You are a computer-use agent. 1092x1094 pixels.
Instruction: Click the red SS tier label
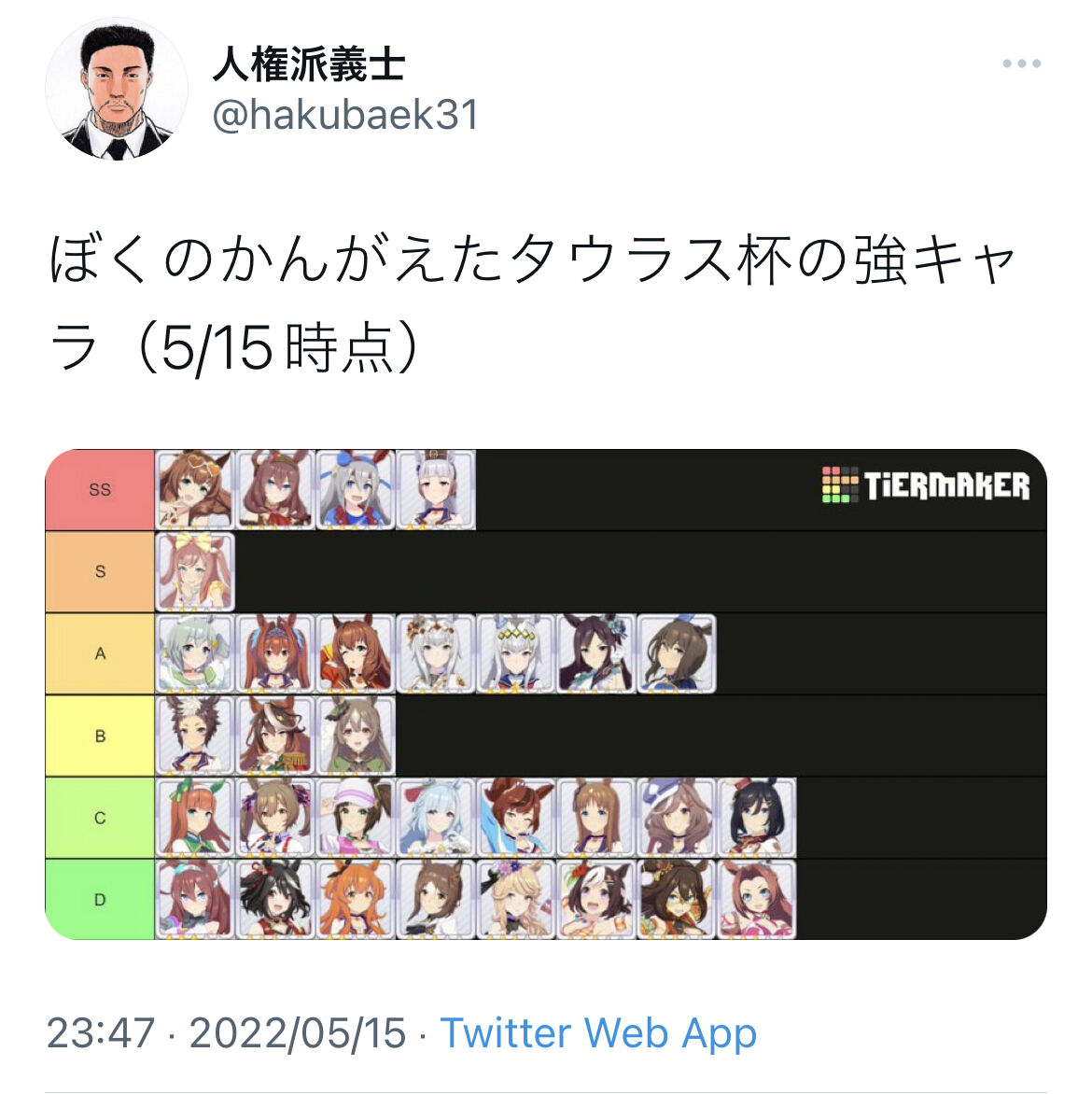pos(100,490)
